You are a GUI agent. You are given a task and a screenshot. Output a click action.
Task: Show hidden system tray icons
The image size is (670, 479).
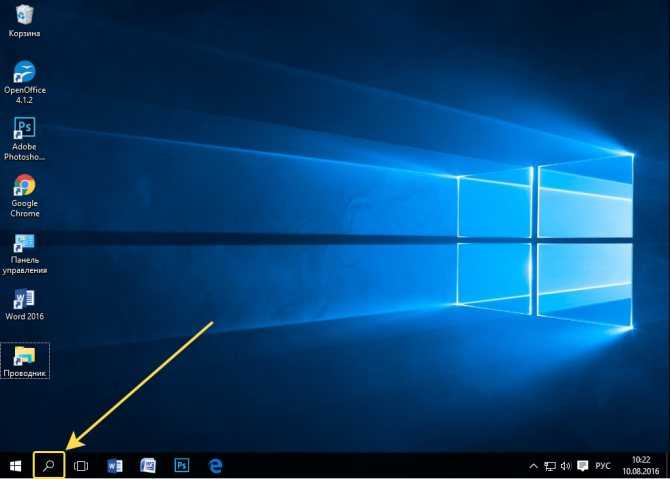coord(533,466)
